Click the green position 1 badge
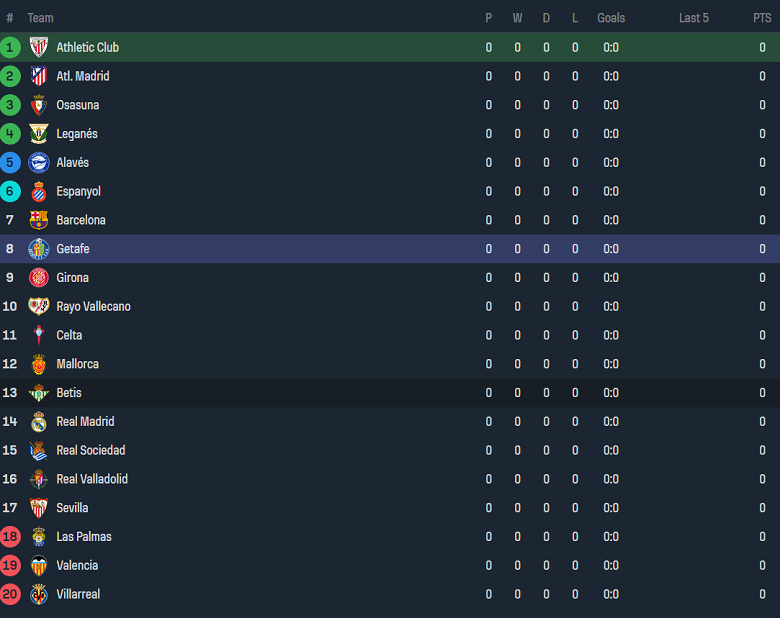 click(x=10, y=47)
